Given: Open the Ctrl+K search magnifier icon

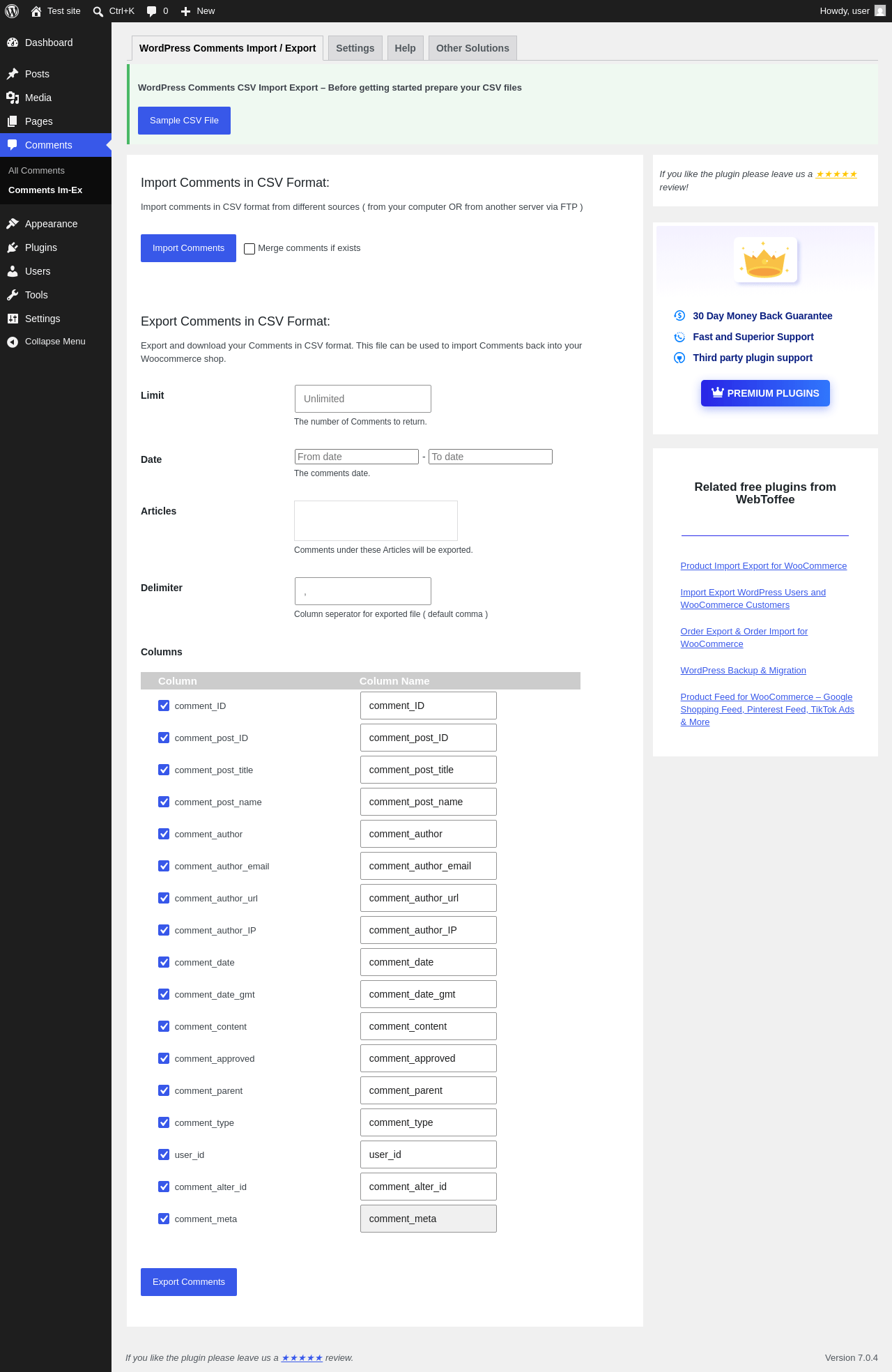Looking at the screenshot, I should [x=98, y=11].
